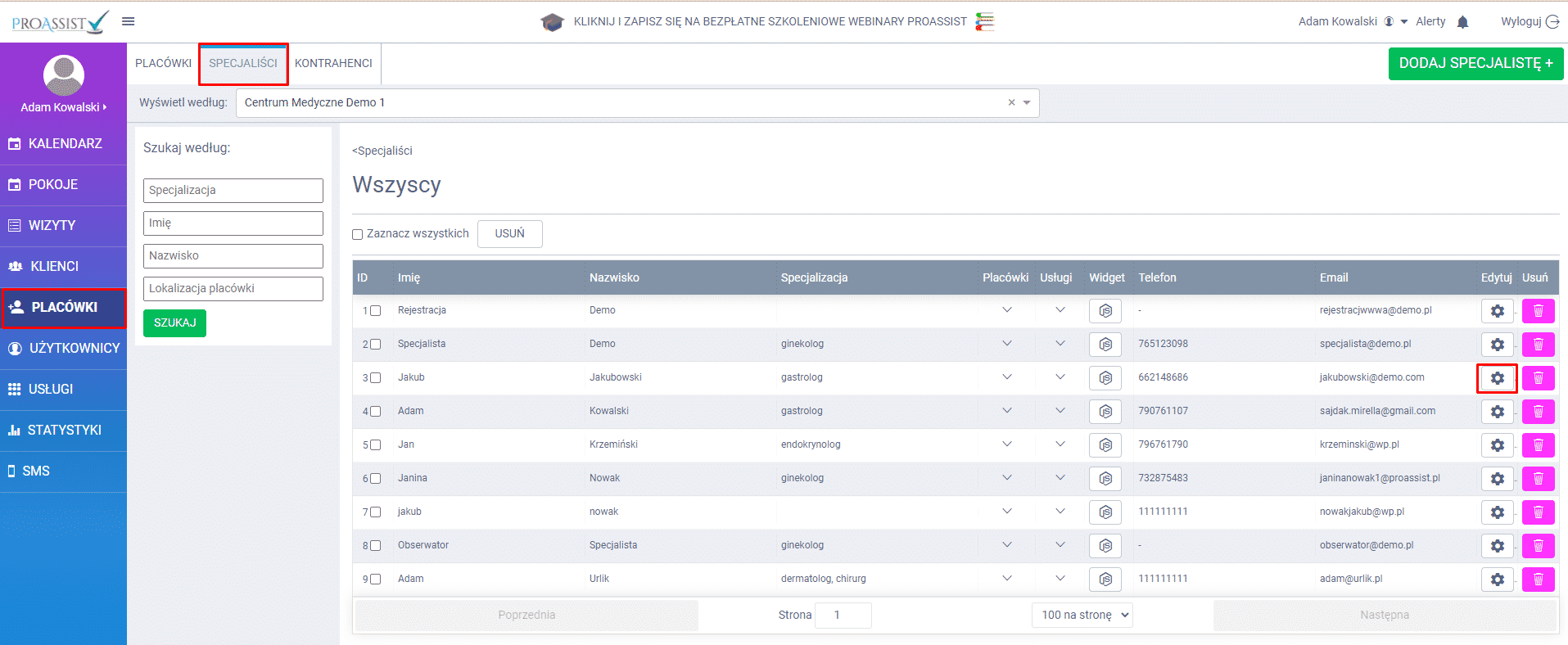The image size is (1568, 645).
Task: Expand Placówki for Jakub Jakubowski row
Action: 1007,377
